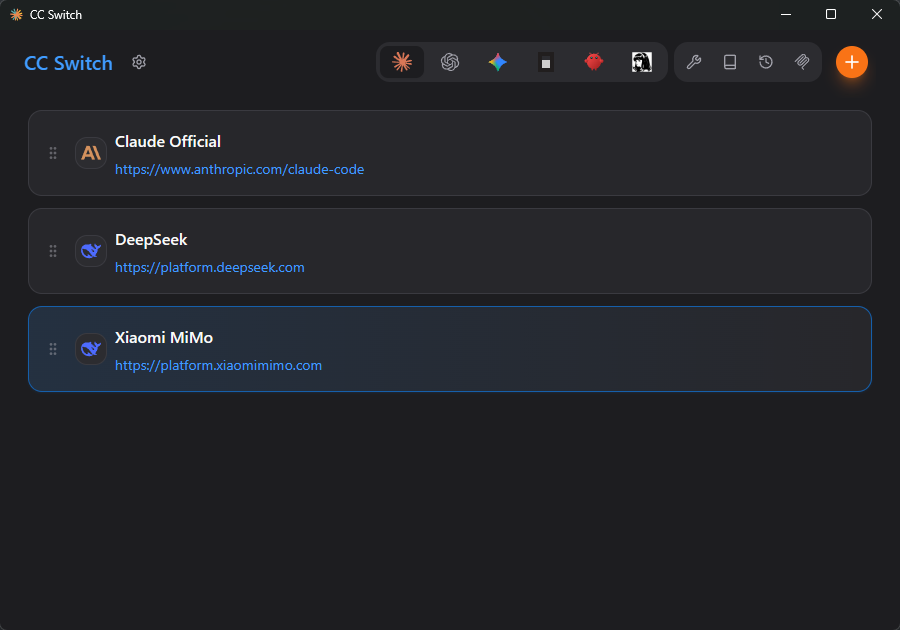Click the whale logo on DeepSeek card
Image resolution: width=900 pixels, height=630 pixels.
pos(91,251)
